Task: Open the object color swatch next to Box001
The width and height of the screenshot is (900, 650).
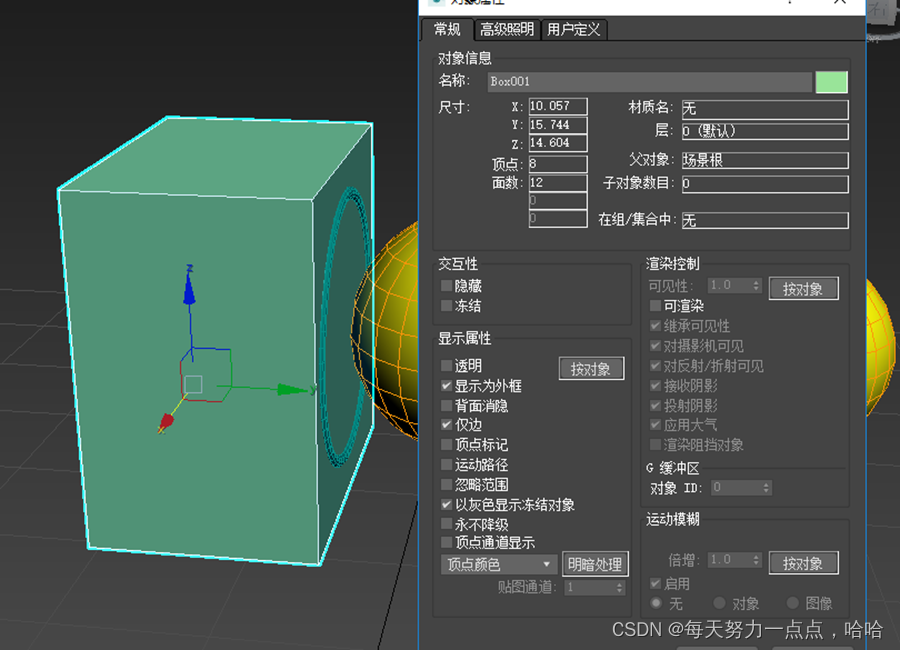Action: [x=832, y=81]
